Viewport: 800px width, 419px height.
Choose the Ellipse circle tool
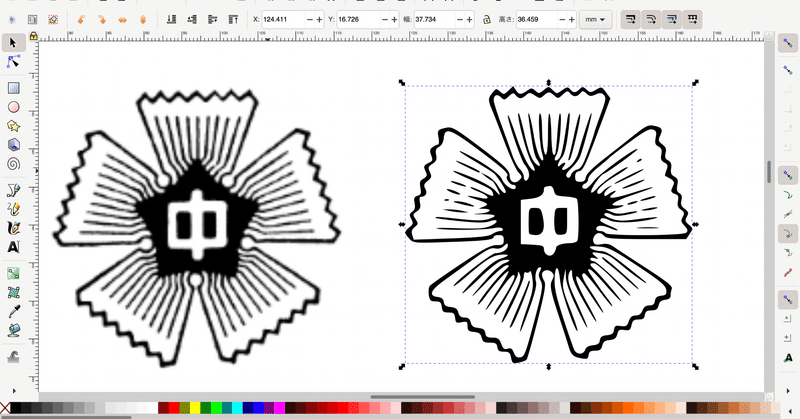pos(14,107)
